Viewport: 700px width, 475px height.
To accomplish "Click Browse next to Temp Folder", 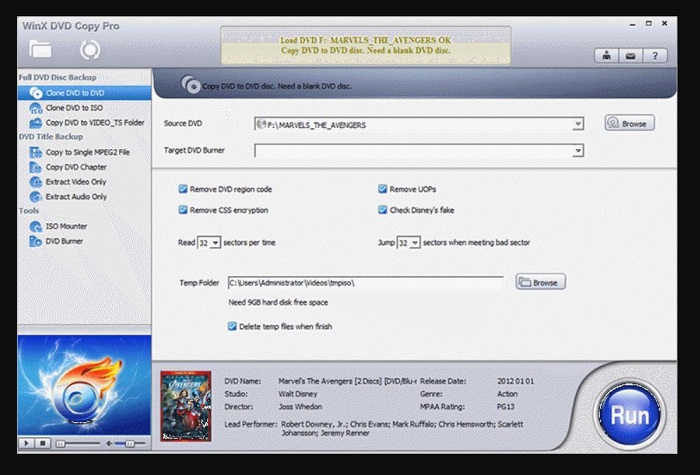I will (541, 283).
